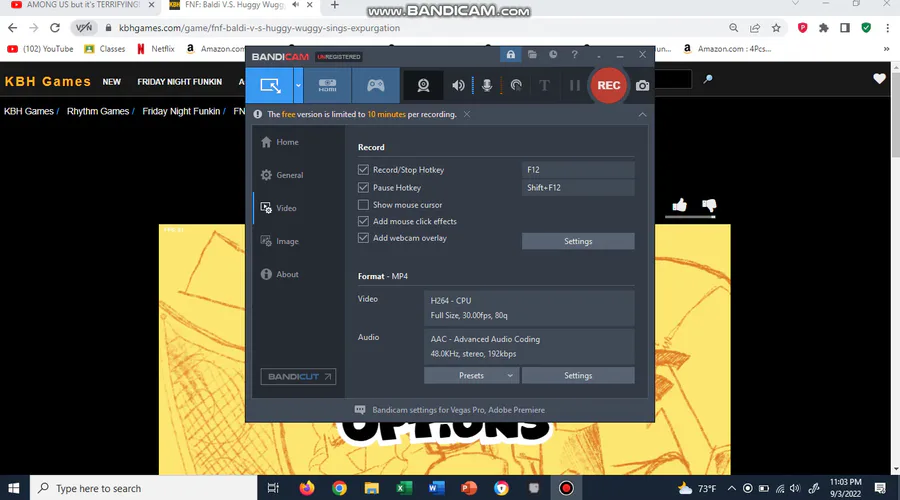Click KBH Games site logo
900x500 pixels.
(x=48, y=82)
